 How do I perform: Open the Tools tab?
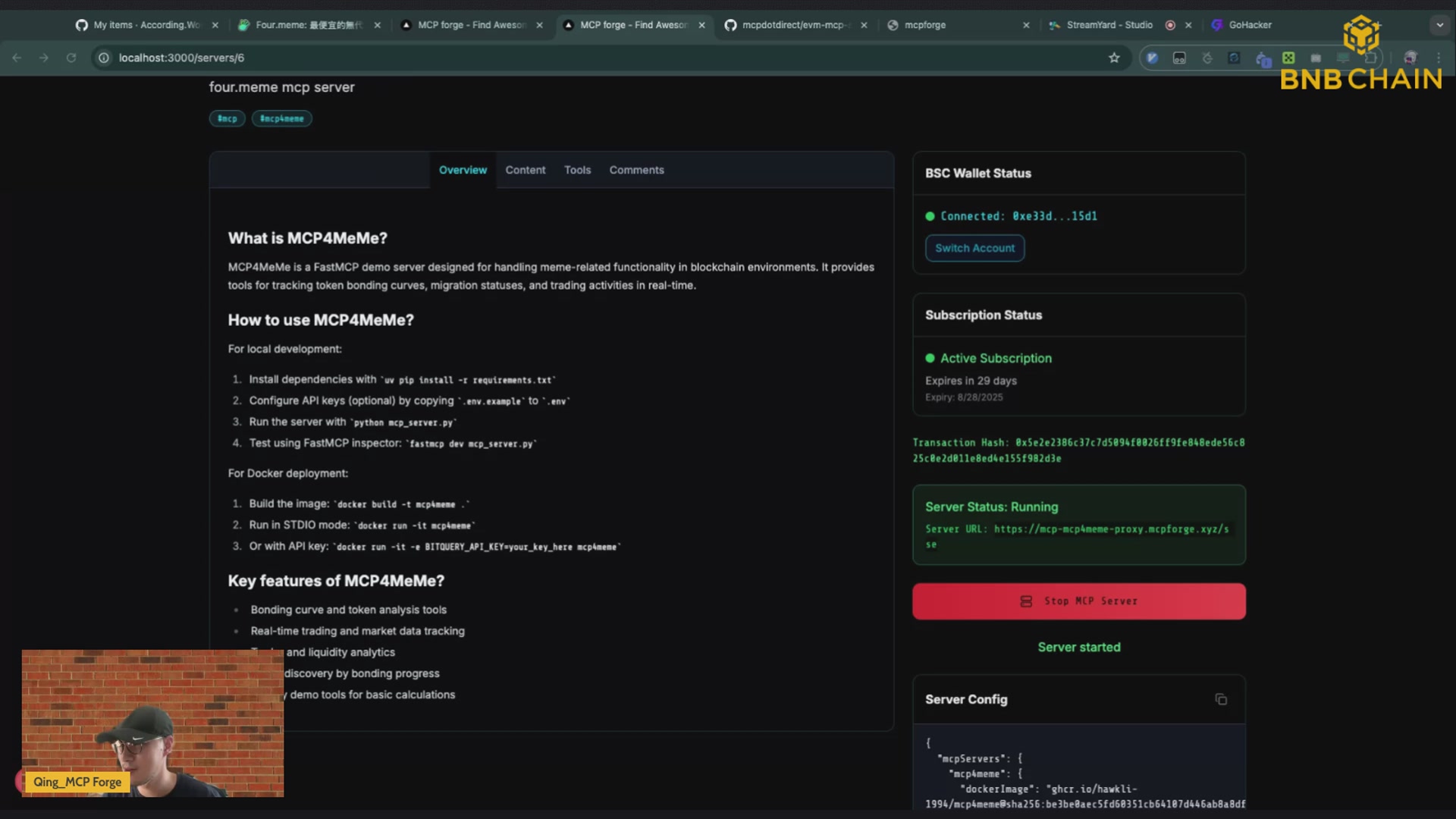click(x=577, y=170)
